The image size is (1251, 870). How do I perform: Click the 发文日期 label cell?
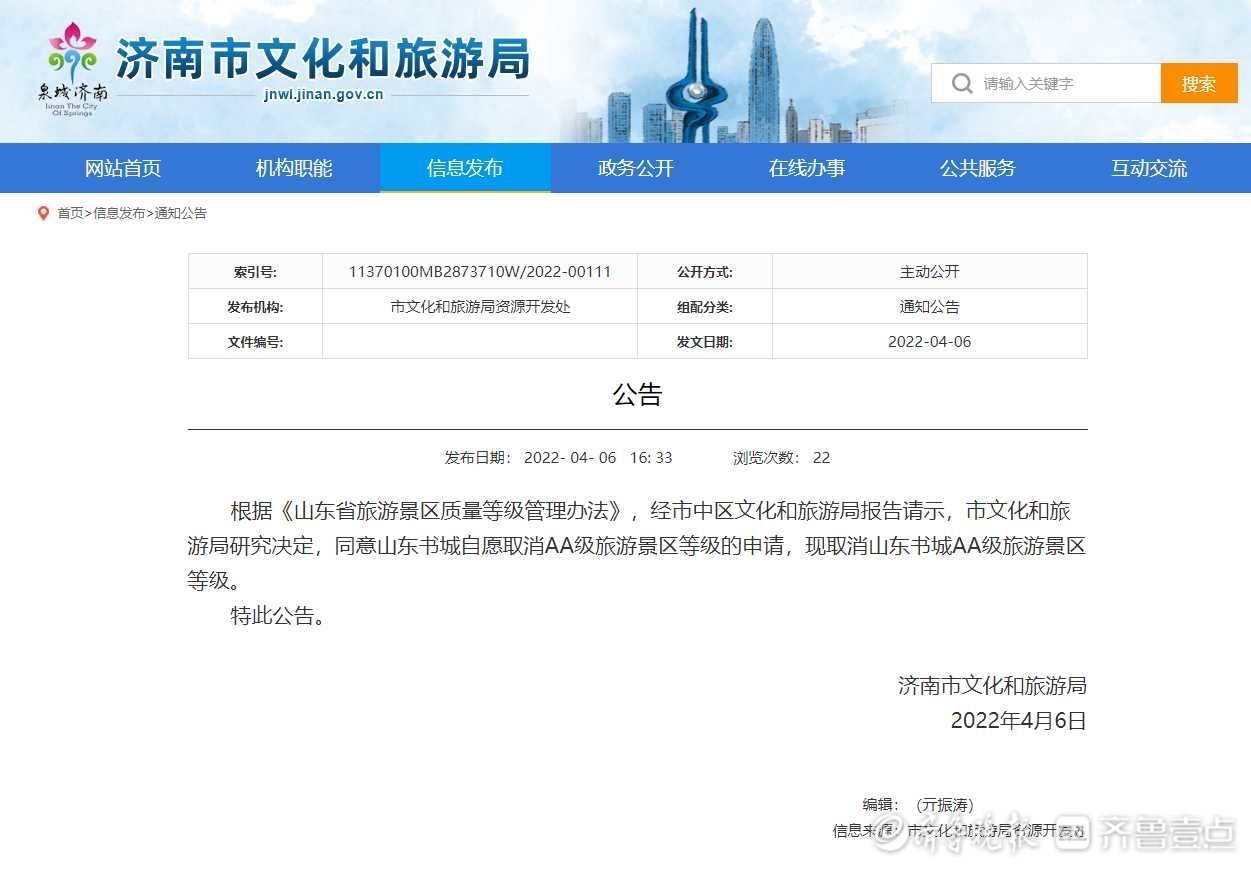705,342
